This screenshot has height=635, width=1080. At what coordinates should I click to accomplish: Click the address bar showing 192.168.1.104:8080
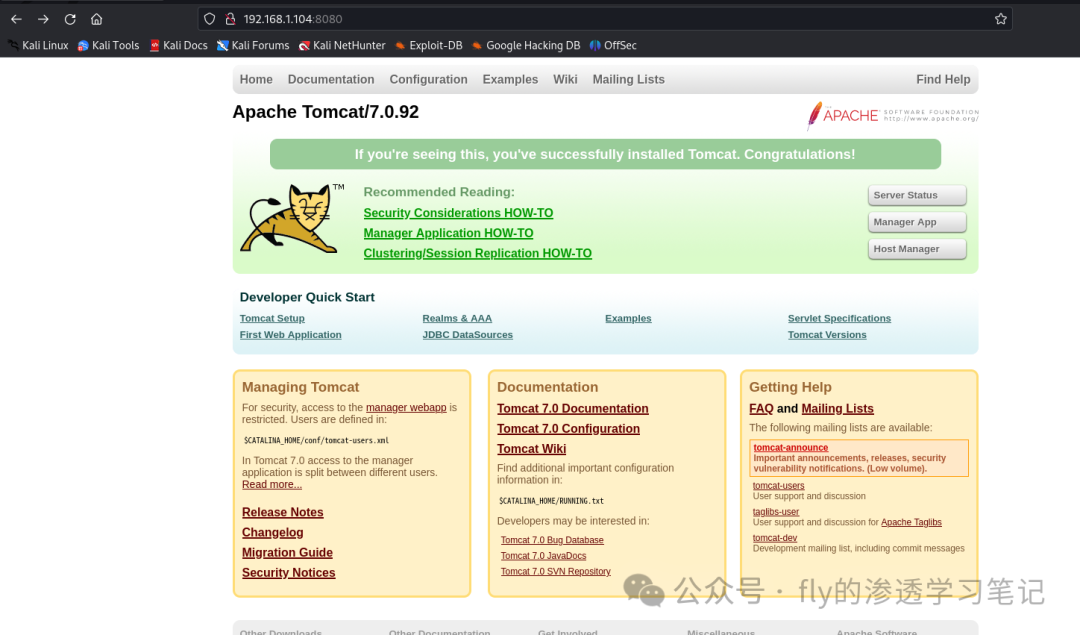[606, 19]
